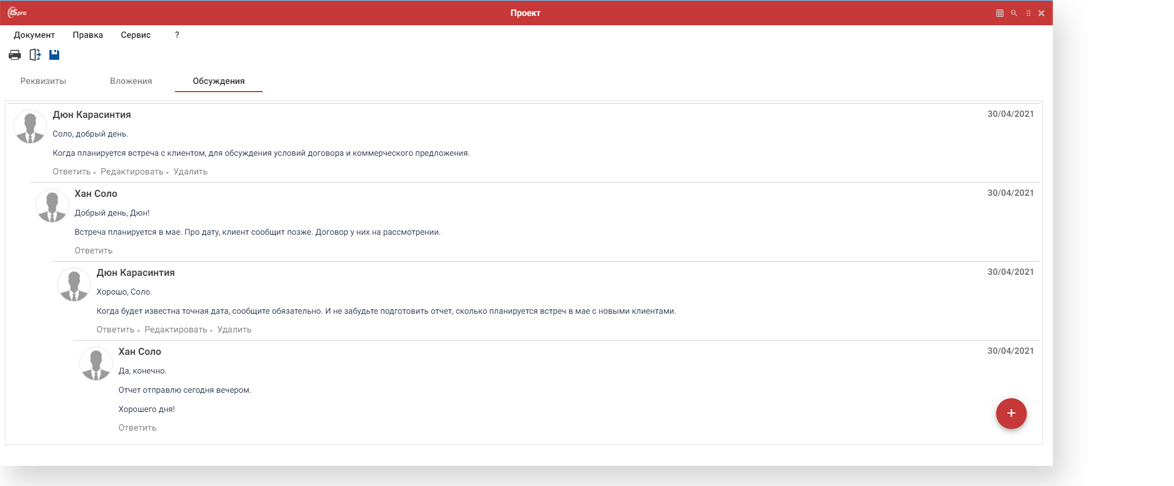Open the Сервис menu
The height and width of the screenshot is (486, 1174).
coord(136,34)
